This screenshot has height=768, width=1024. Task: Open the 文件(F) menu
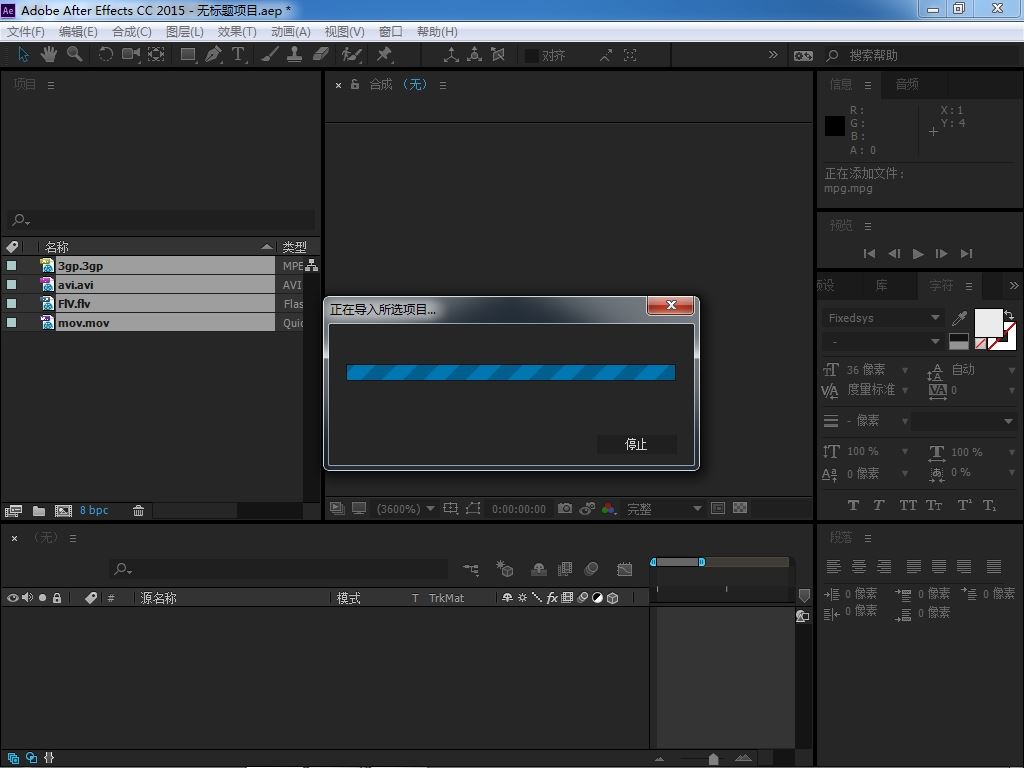pyautogui.click(x=25, y=31)
